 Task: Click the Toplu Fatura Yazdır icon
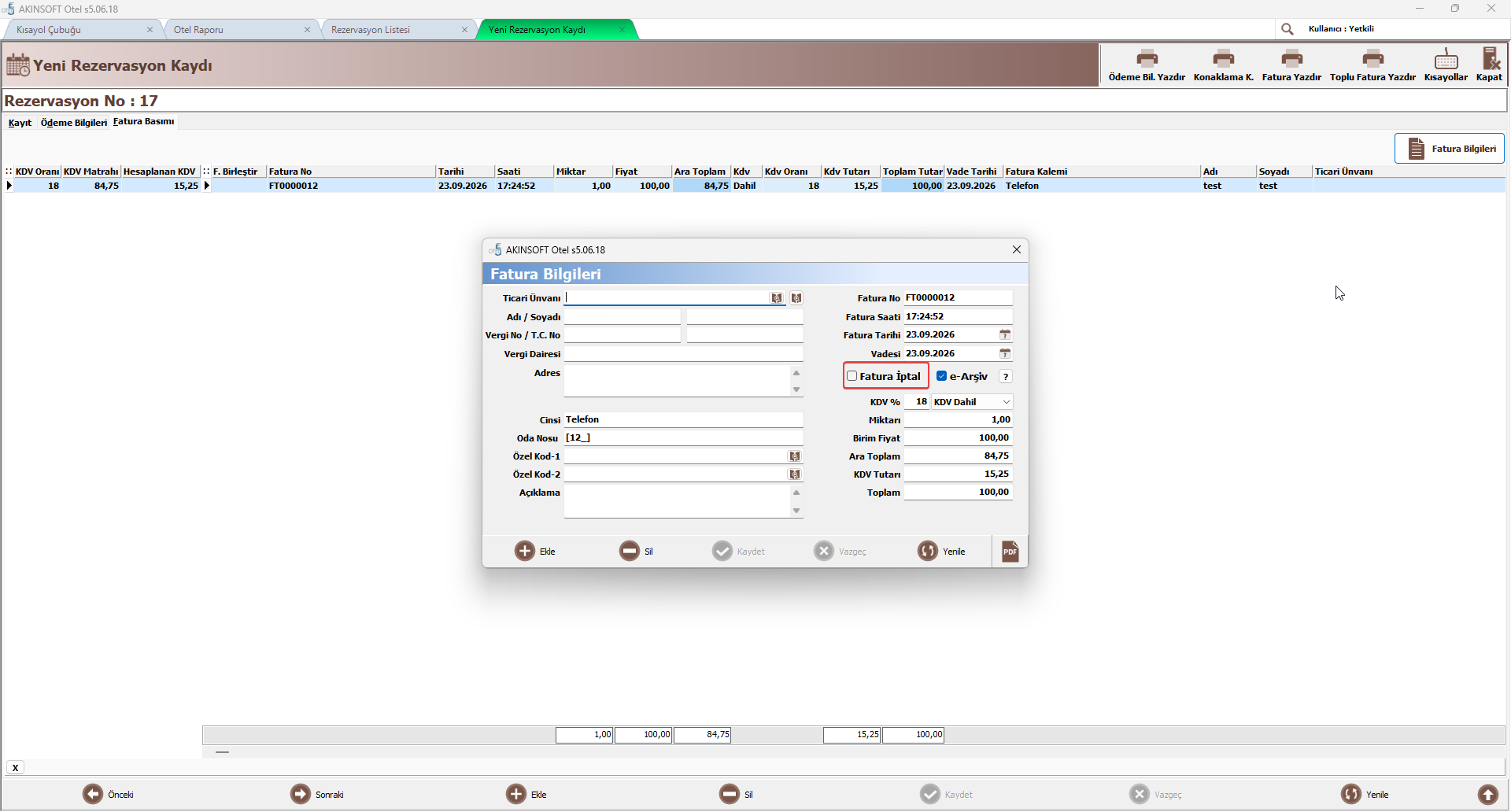pos(1372,58)
